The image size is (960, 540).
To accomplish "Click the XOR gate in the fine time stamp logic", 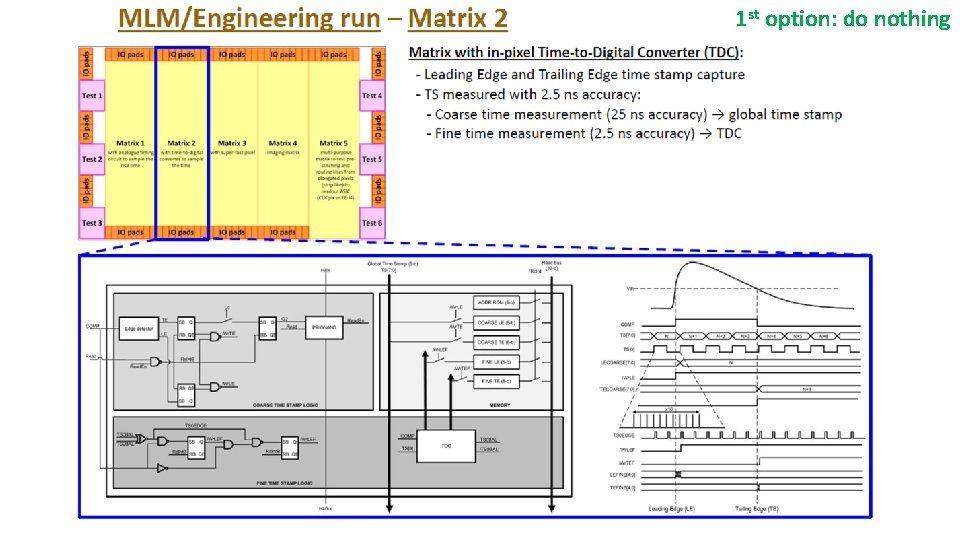I will tap(141, 439).
